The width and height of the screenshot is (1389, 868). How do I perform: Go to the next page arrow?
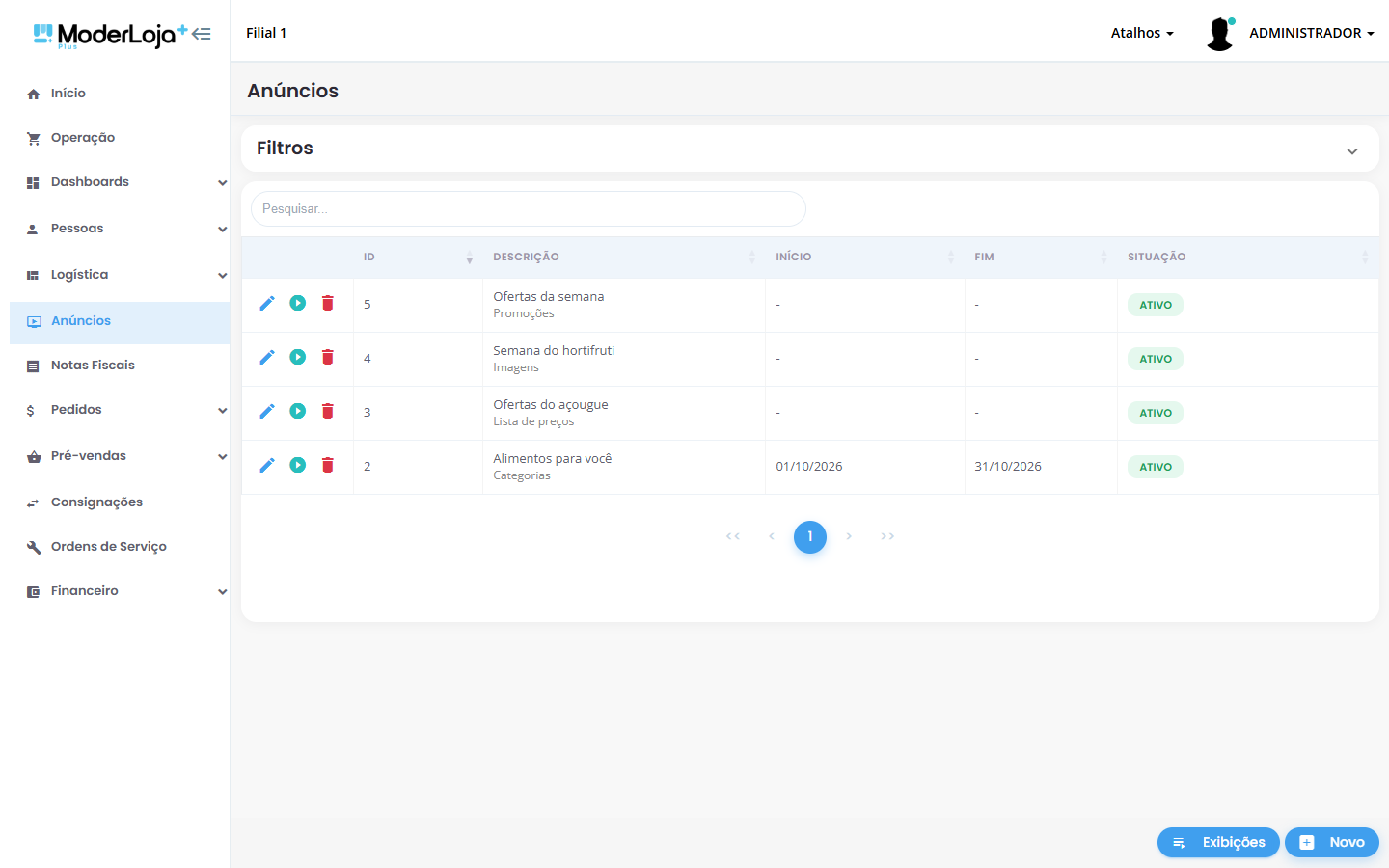[x=849, y=537]
